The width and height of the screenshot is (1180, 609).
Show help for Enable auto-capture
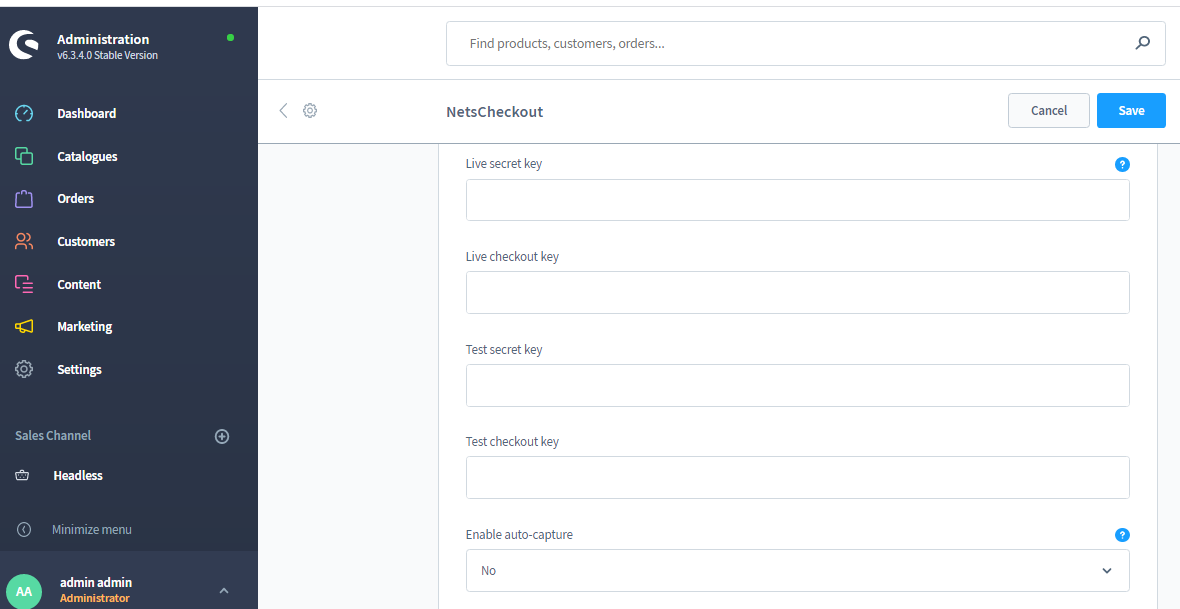click(x=1122, y=535)
